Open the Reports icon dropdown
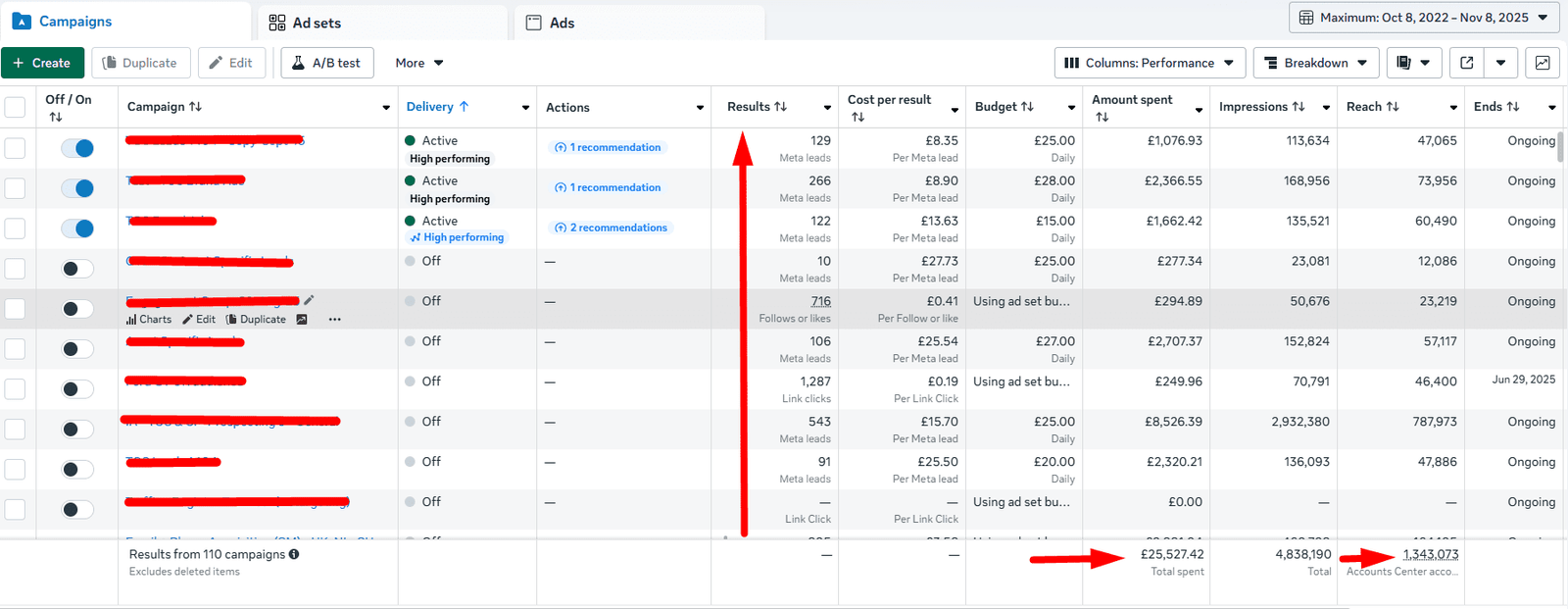 pyautogui.click(x=1412, y=63)
